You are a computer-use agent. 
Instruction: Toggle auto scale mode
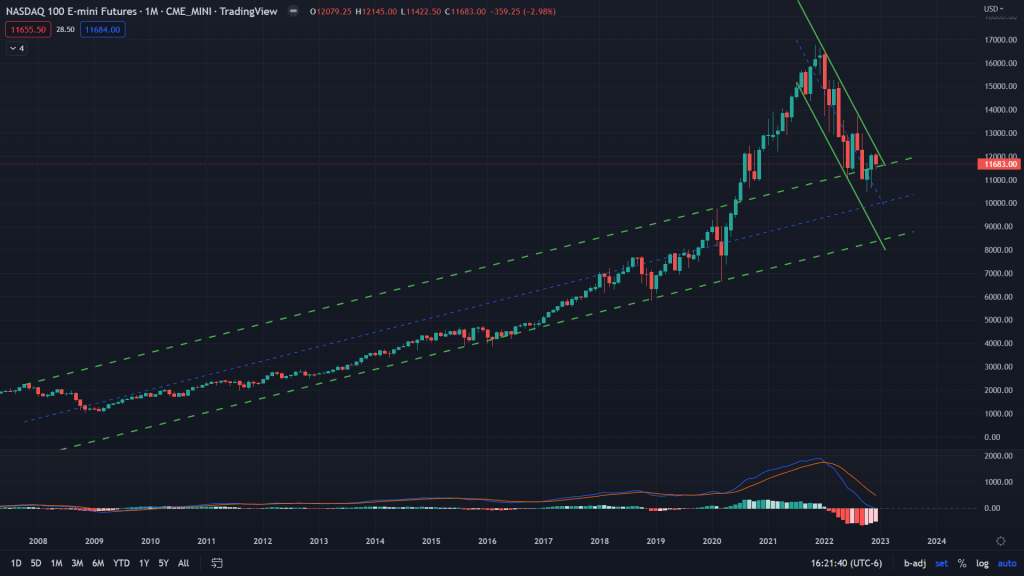(x=1006, y=563)
